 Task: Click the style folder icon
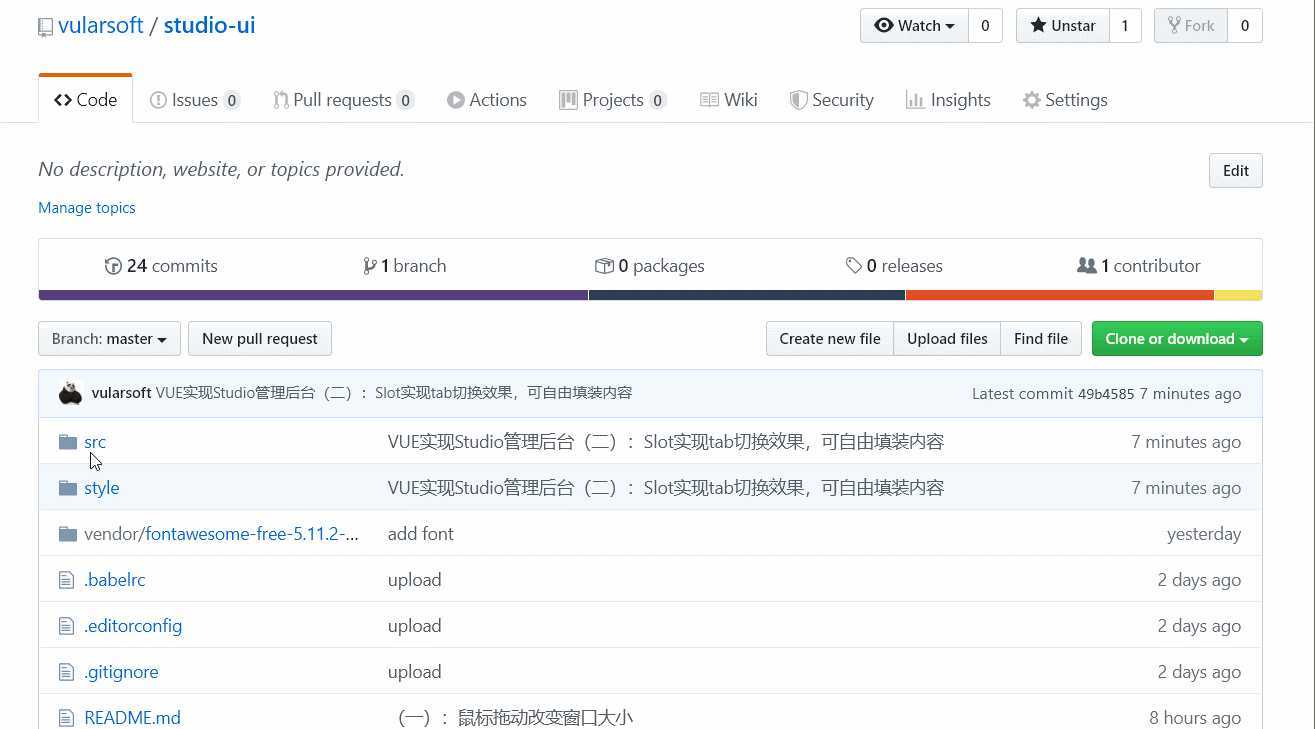click(x=68, y=488)
